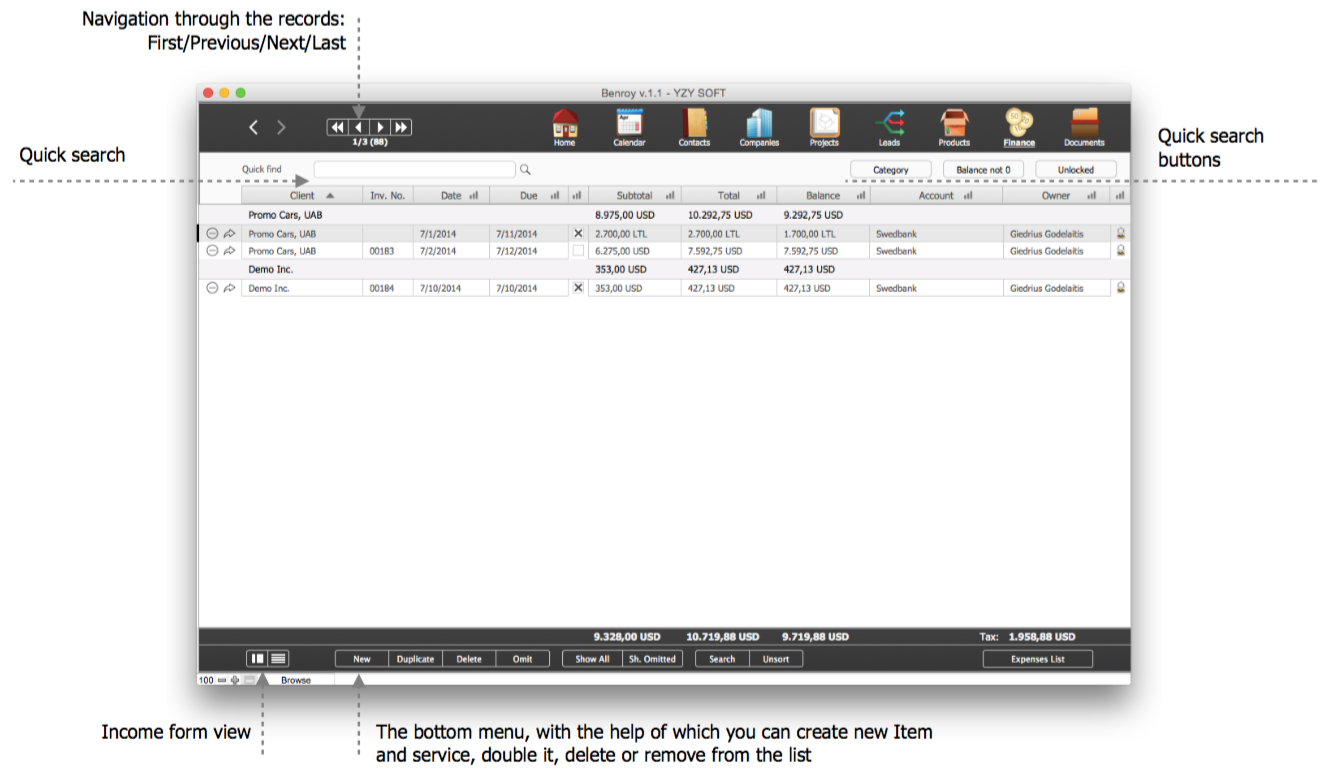1326x774 pixels.
Task: Click the Browse mode selector in status bar
Action: pyautogui.click(x=296, y=680)
